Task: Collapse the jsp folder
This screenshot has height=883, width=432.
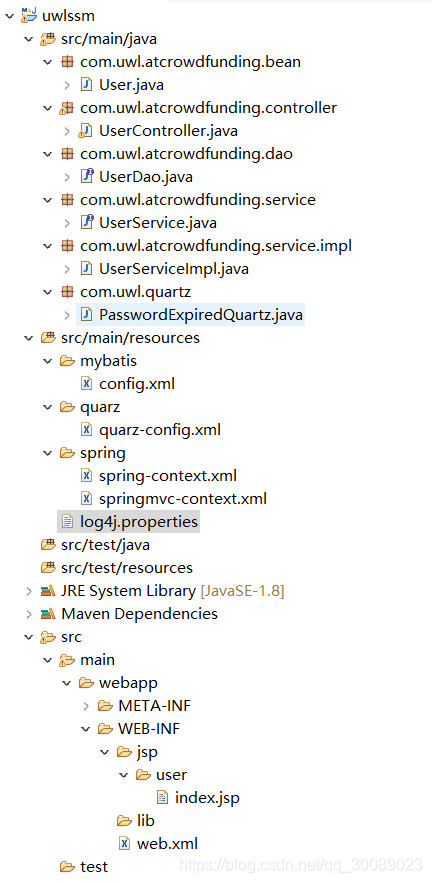Action: pos(105,752)
